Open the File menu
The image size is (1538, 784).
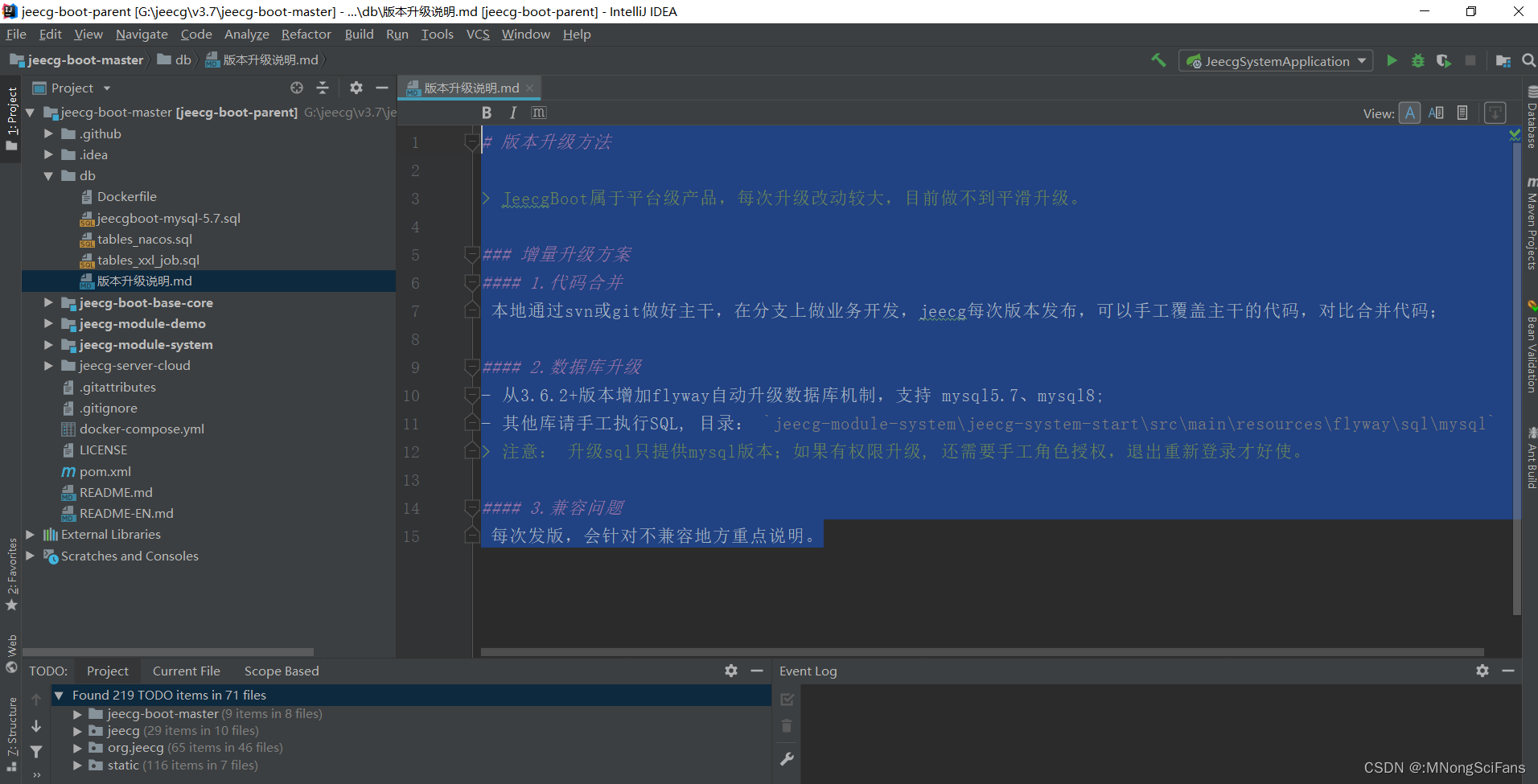(x=16, y=34)
